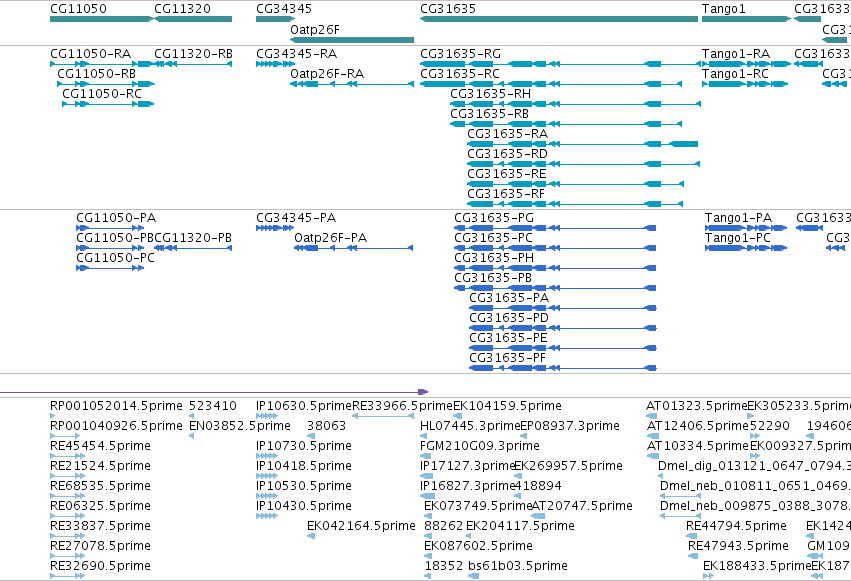The width and height of the screenshot is (851, 581).
Task: Select EST bs61b03.5prime
Action: coord(474,577)
